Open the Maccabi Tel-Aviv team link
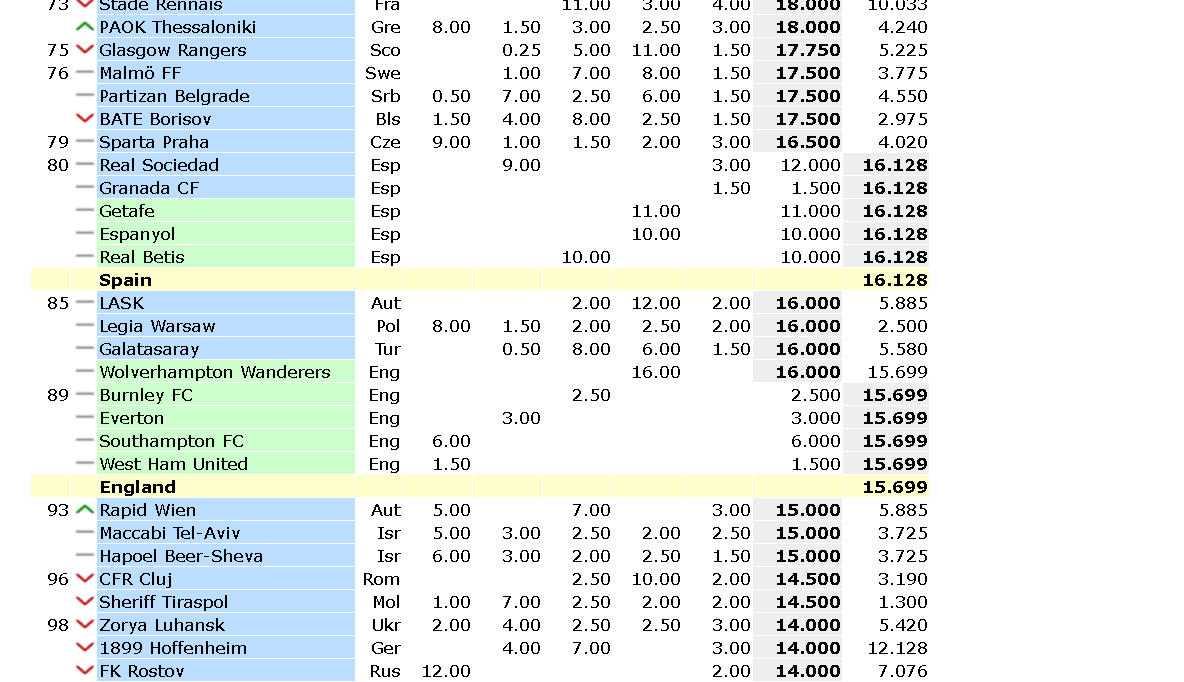The image size is (1184, 682). click(170, 533)
